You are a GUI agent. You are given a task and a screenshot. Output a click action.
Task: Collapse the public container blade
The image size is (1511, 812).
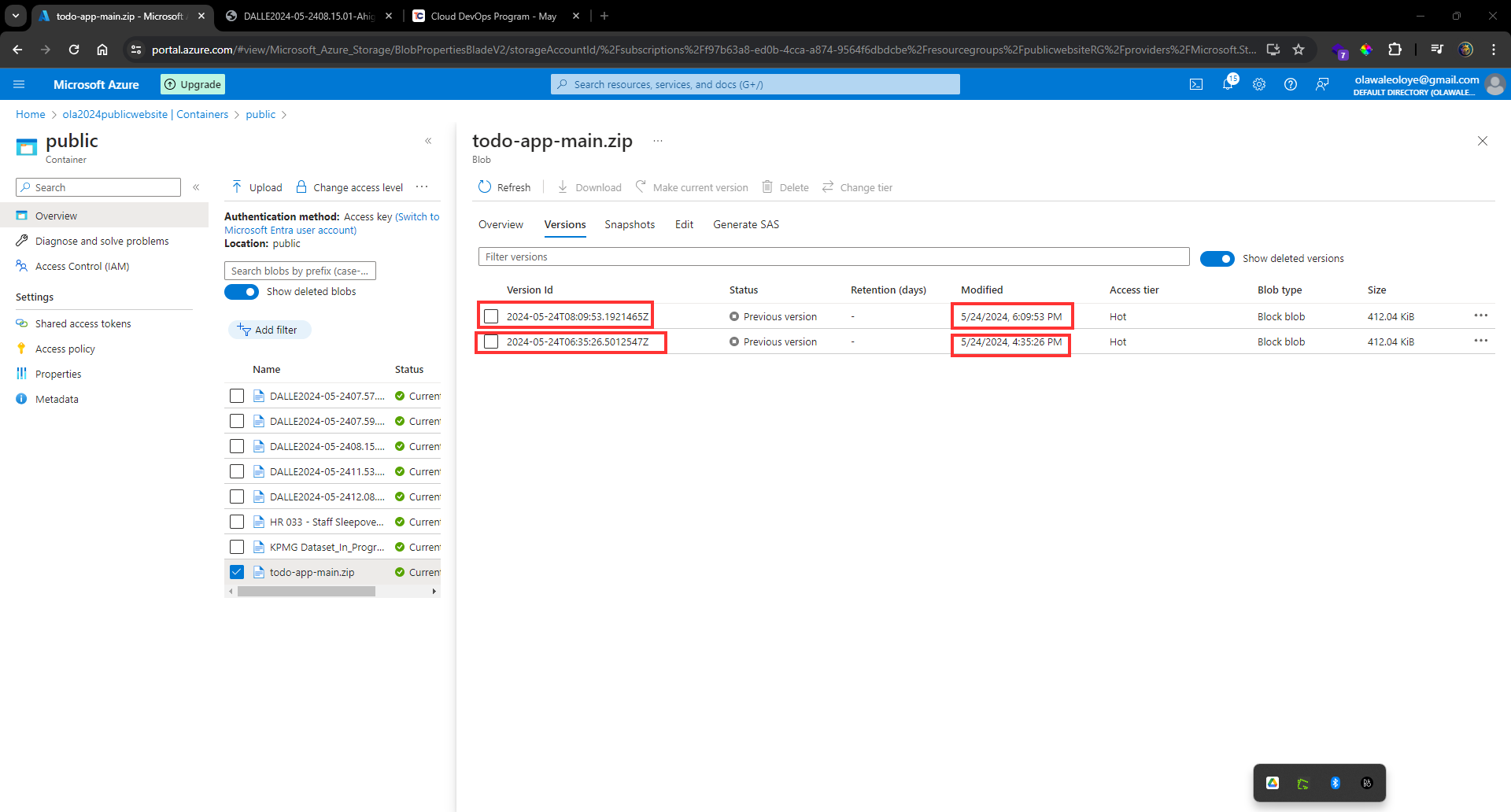[429, 141]
